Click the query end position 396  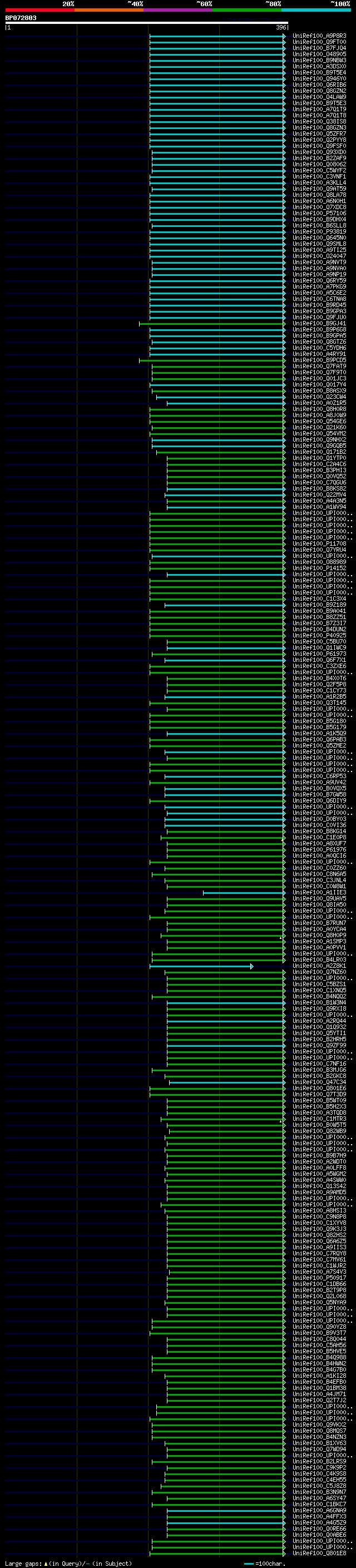[280, 27]
